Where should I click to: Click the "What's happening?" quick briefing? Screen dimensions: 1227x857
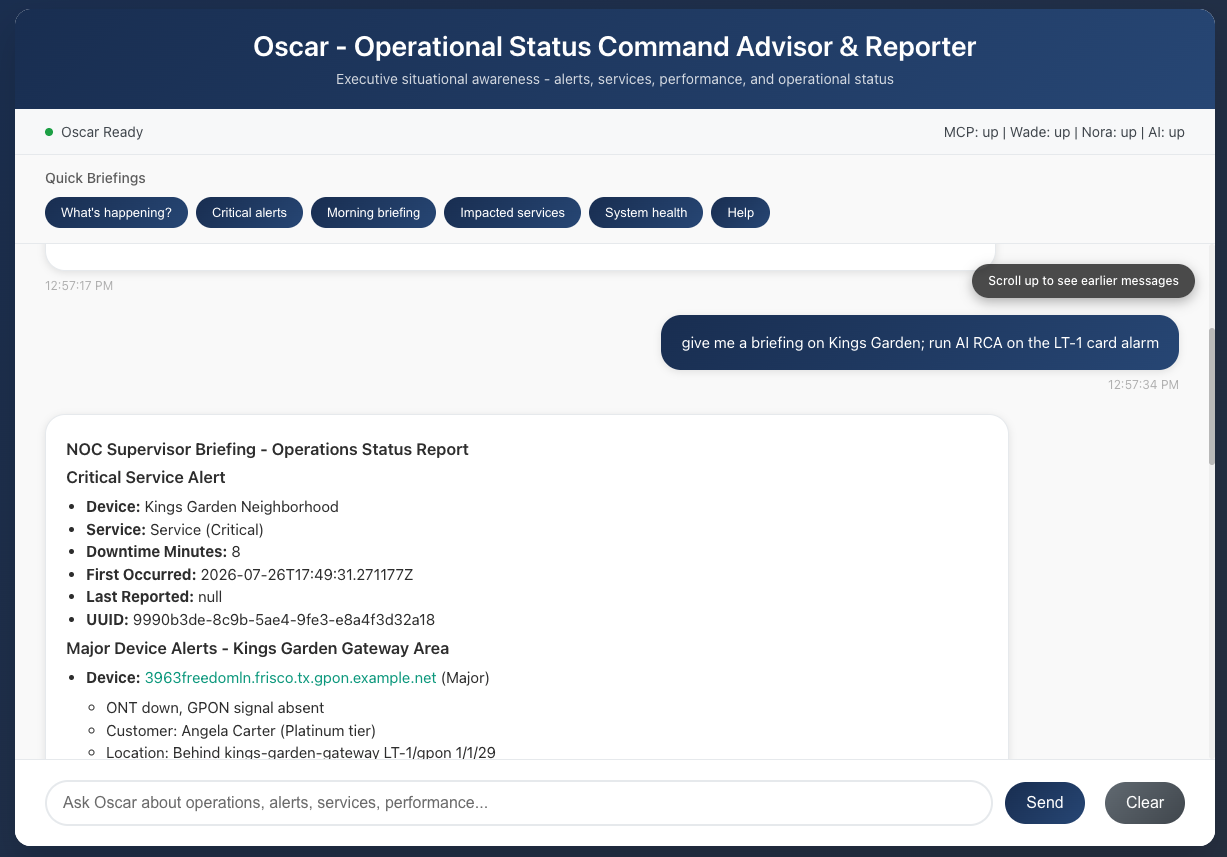pos(116,213)
